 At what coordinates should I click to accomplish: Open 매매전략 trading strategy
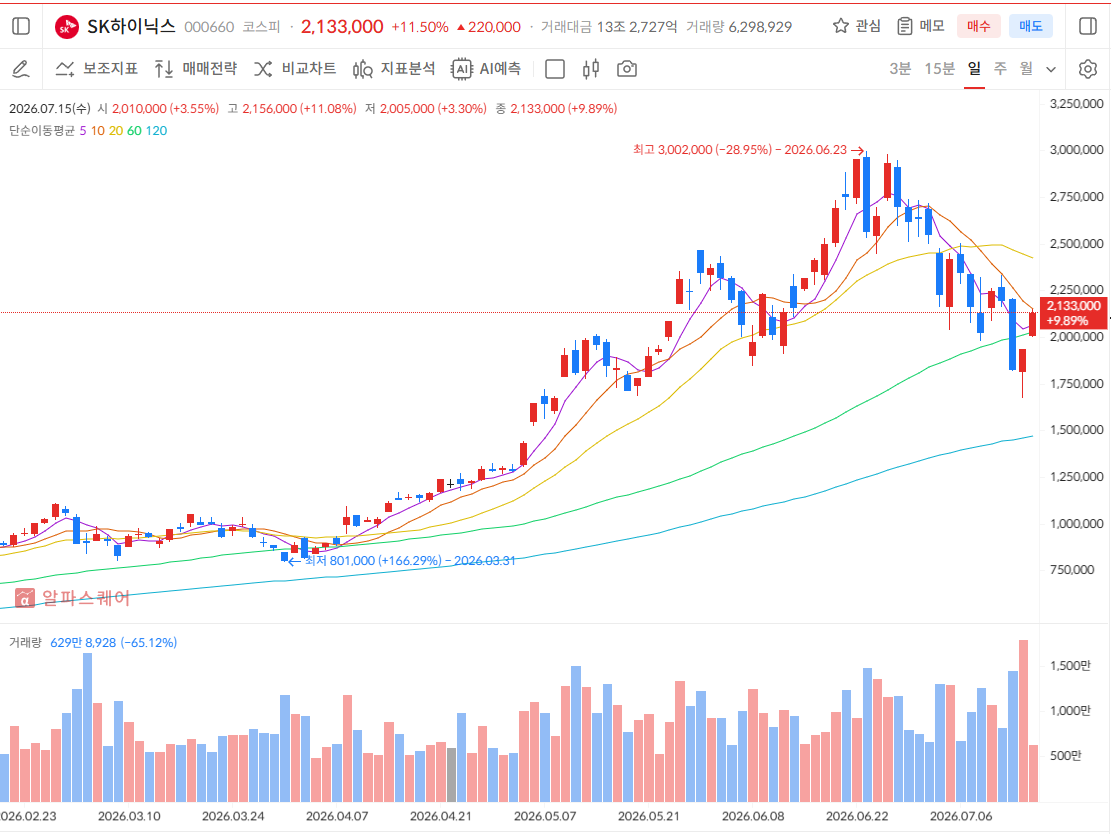pos(196,69)
